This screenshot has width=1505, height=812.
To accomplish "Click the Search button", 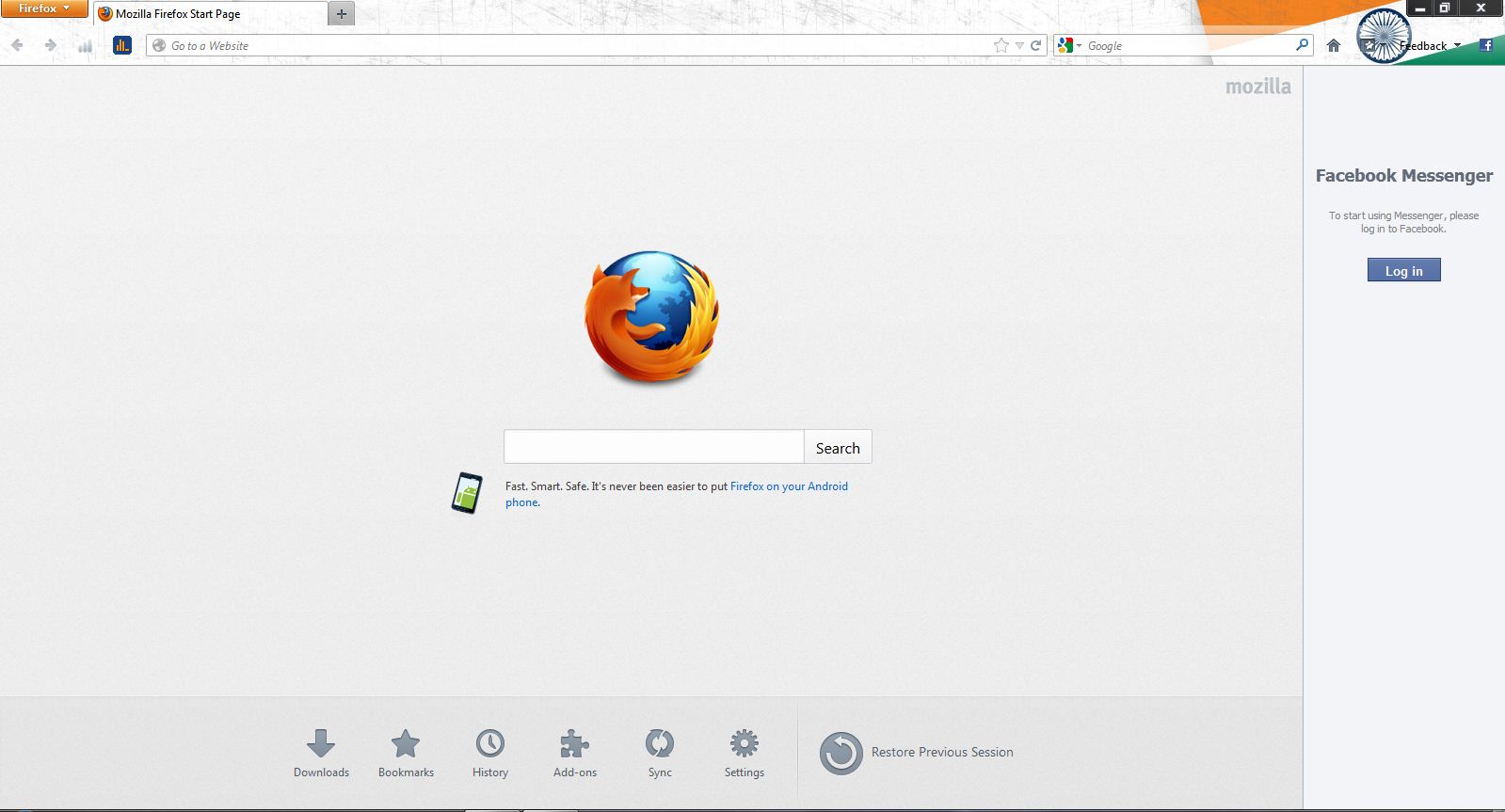I will [838, 447].
